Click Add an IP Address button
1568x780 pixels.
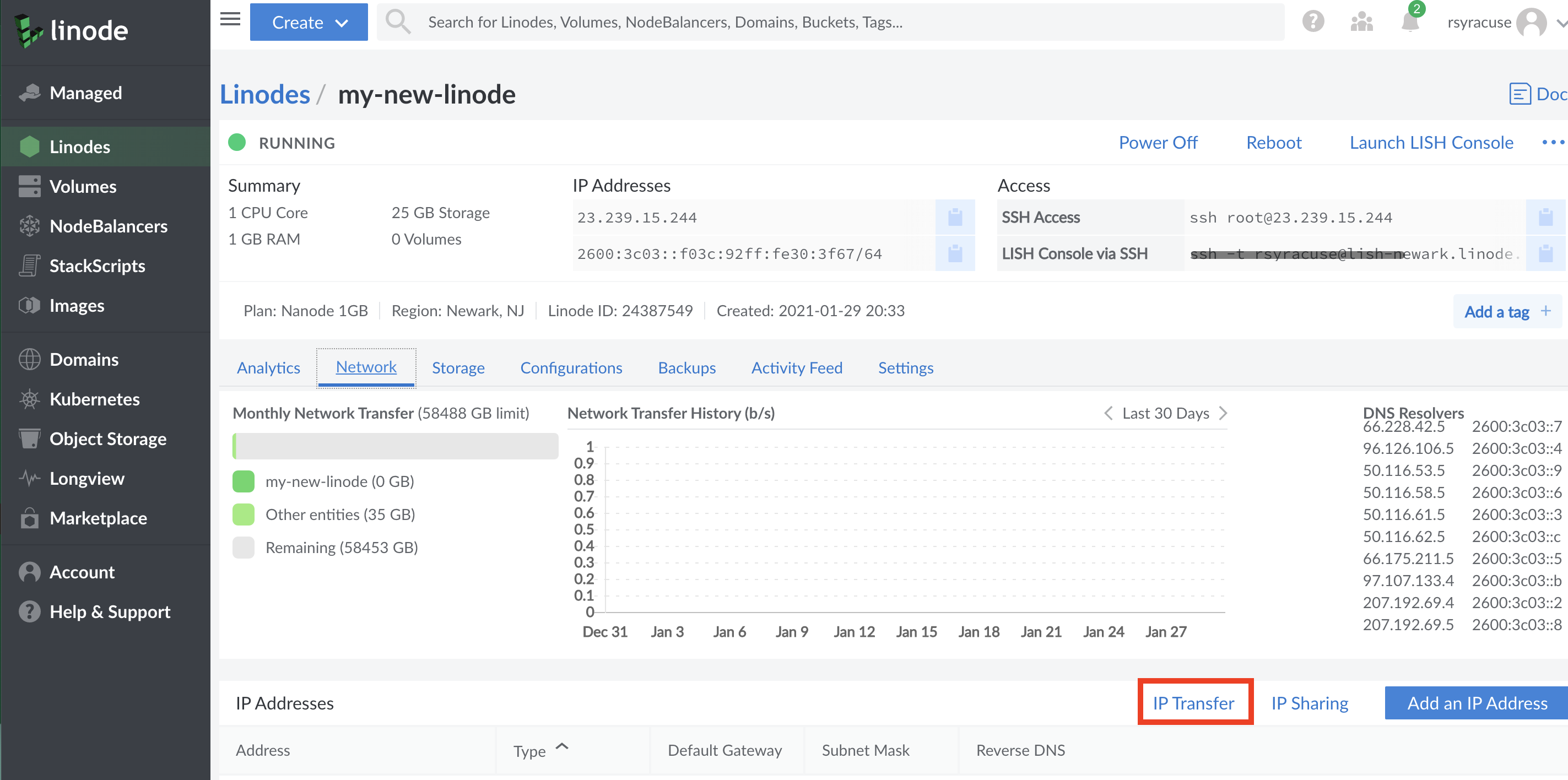click(1477, 703)
